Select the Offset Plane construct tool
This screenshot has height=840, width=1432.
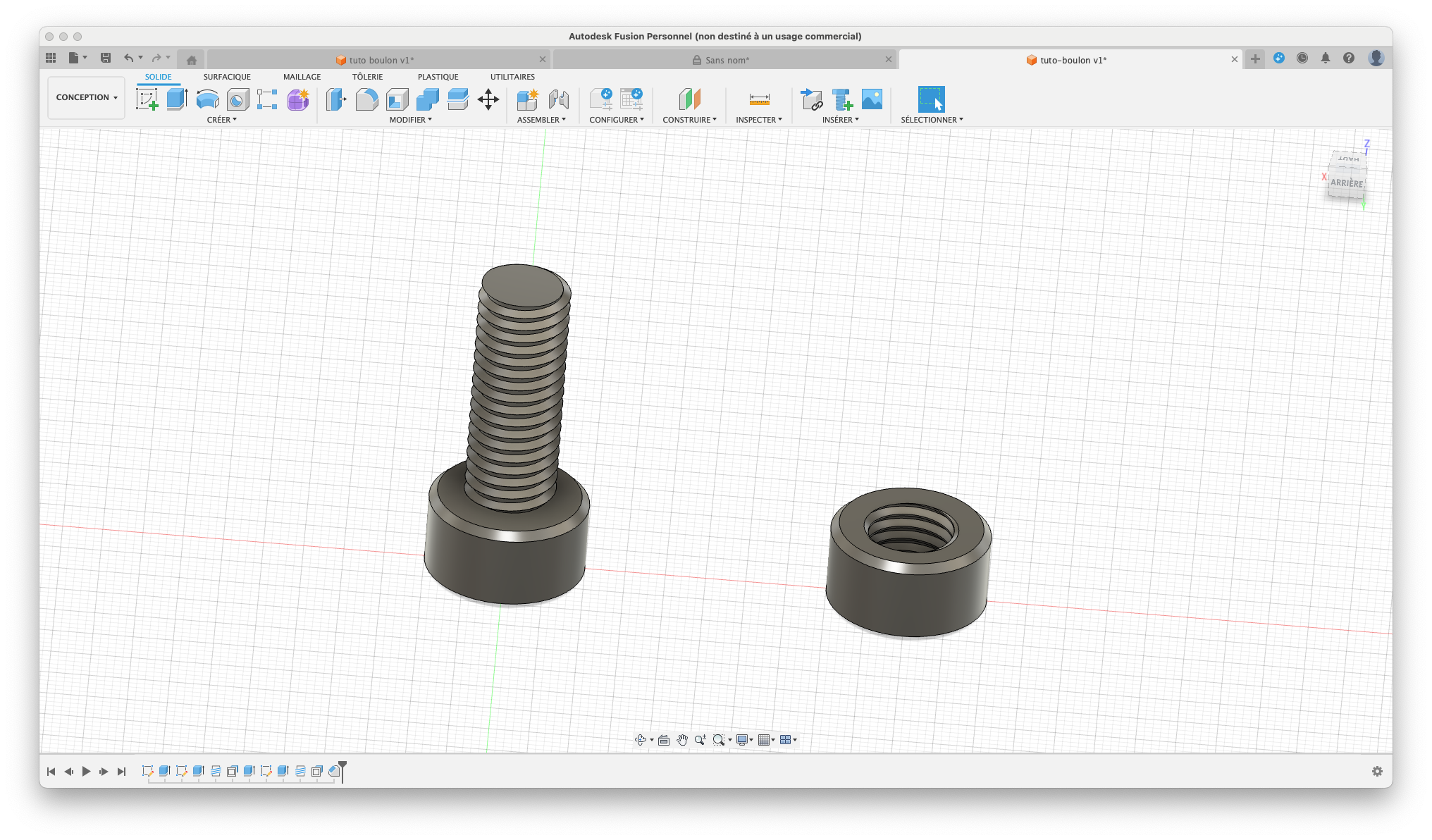690,99
